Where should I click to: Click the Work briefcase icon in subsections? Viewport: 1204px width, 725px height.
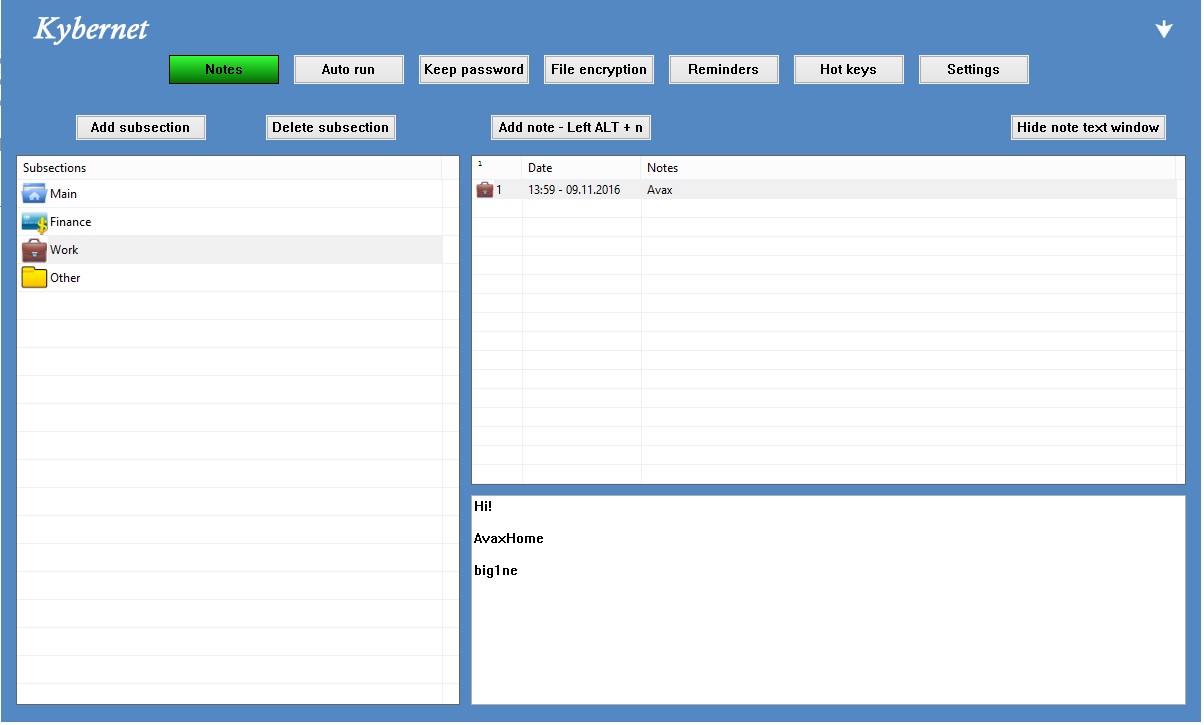(34, 250)
